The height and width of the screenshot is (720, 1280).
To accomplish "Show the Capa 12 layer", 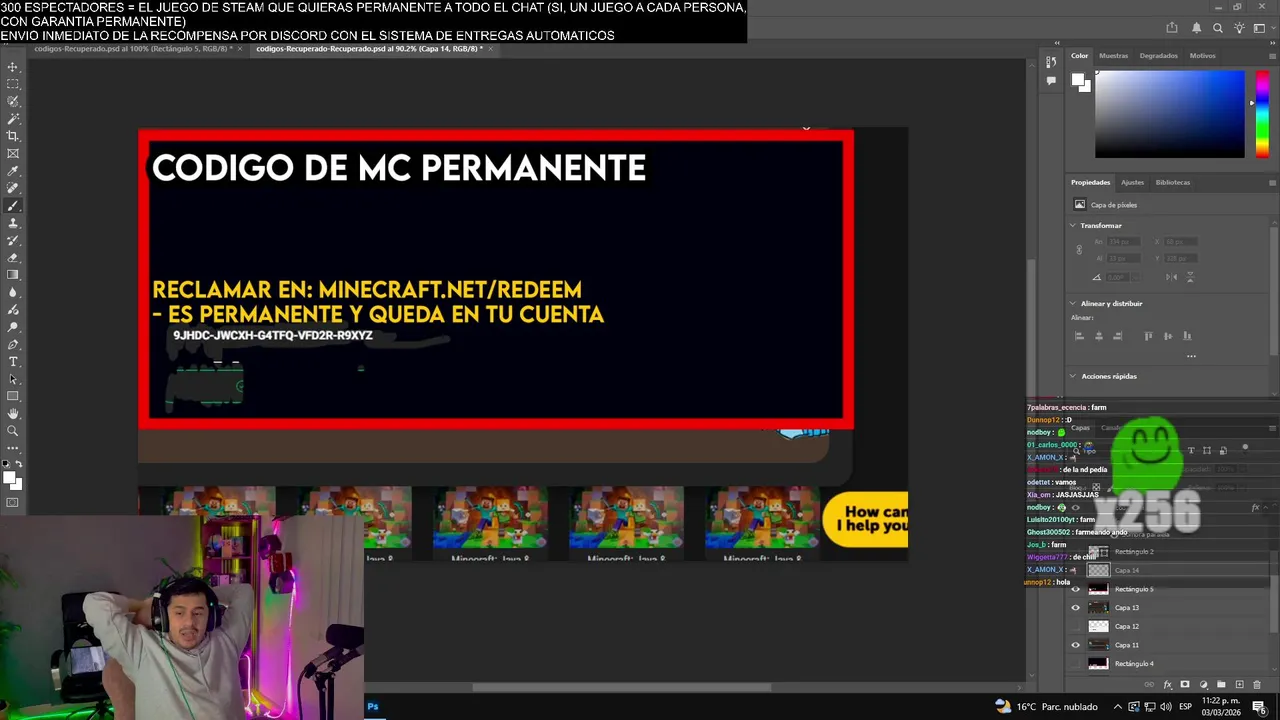I will pos(1076,626).
